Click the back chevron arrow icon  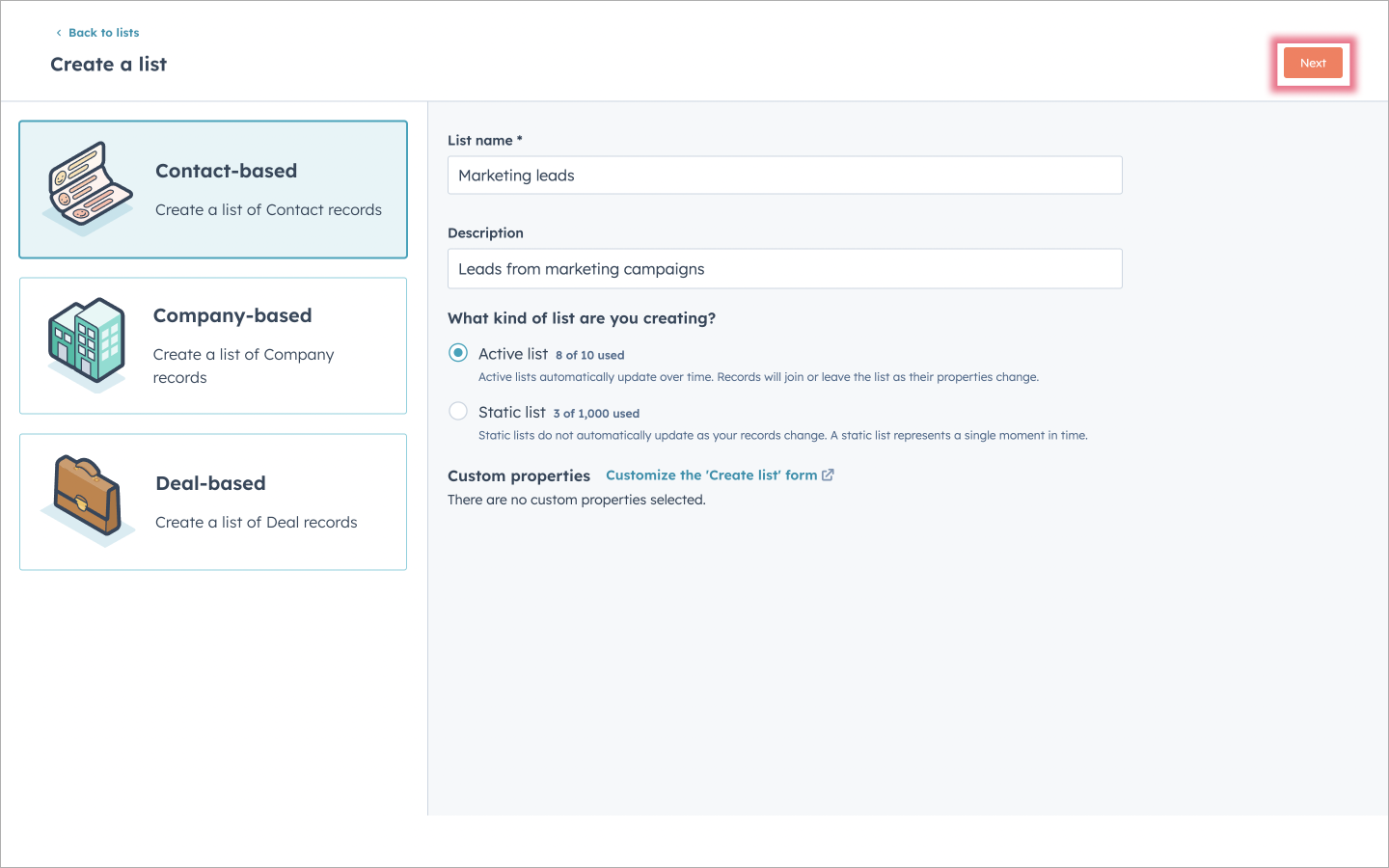tap(59, 33)
